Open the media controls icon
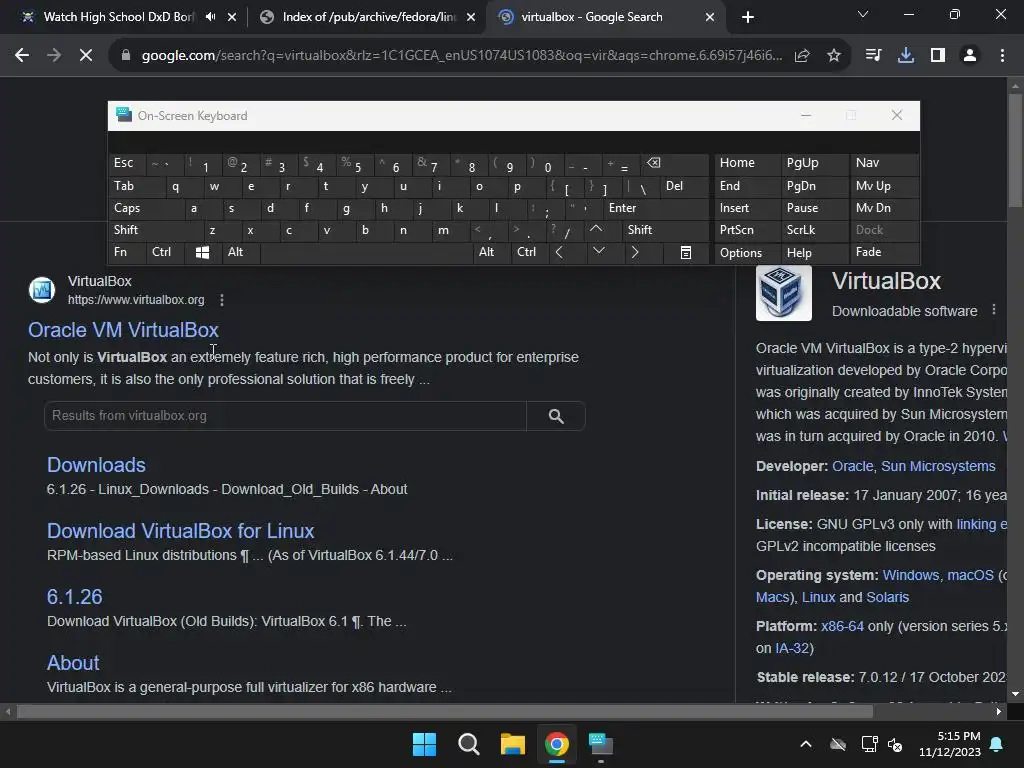1024x768 pixels. click(x=873, y=56)
